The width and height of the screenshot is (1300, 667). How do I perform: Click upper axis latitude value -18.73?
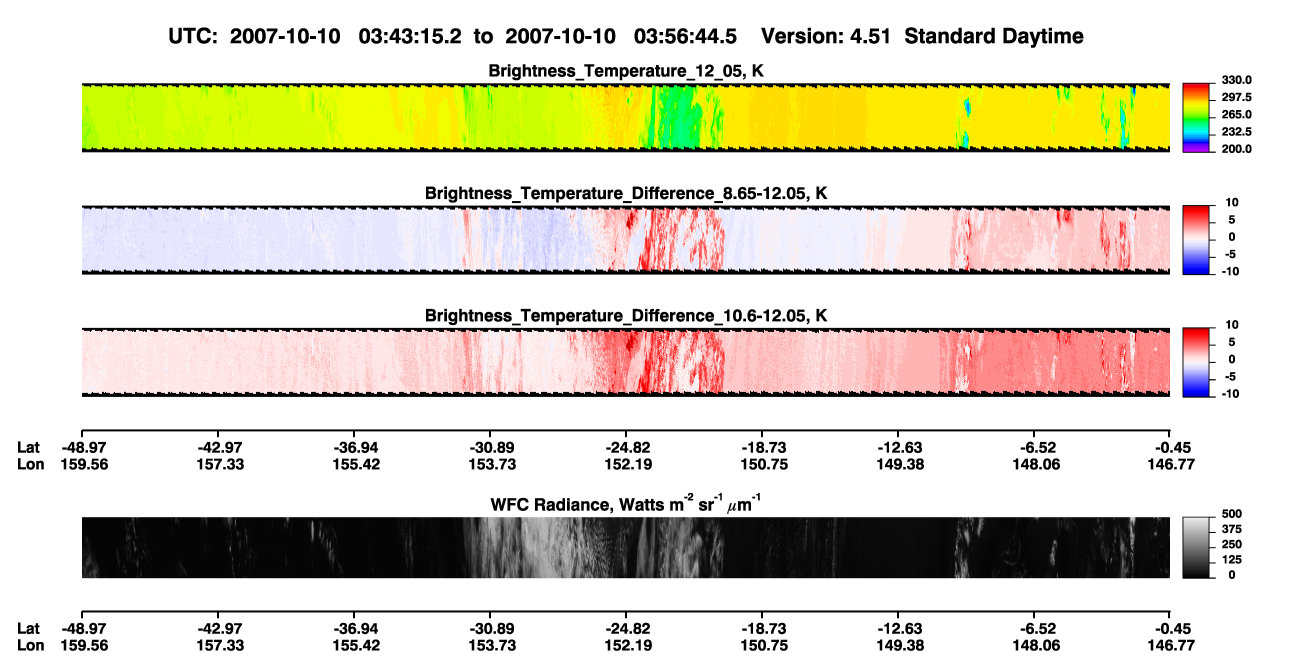tap(762, 447)
